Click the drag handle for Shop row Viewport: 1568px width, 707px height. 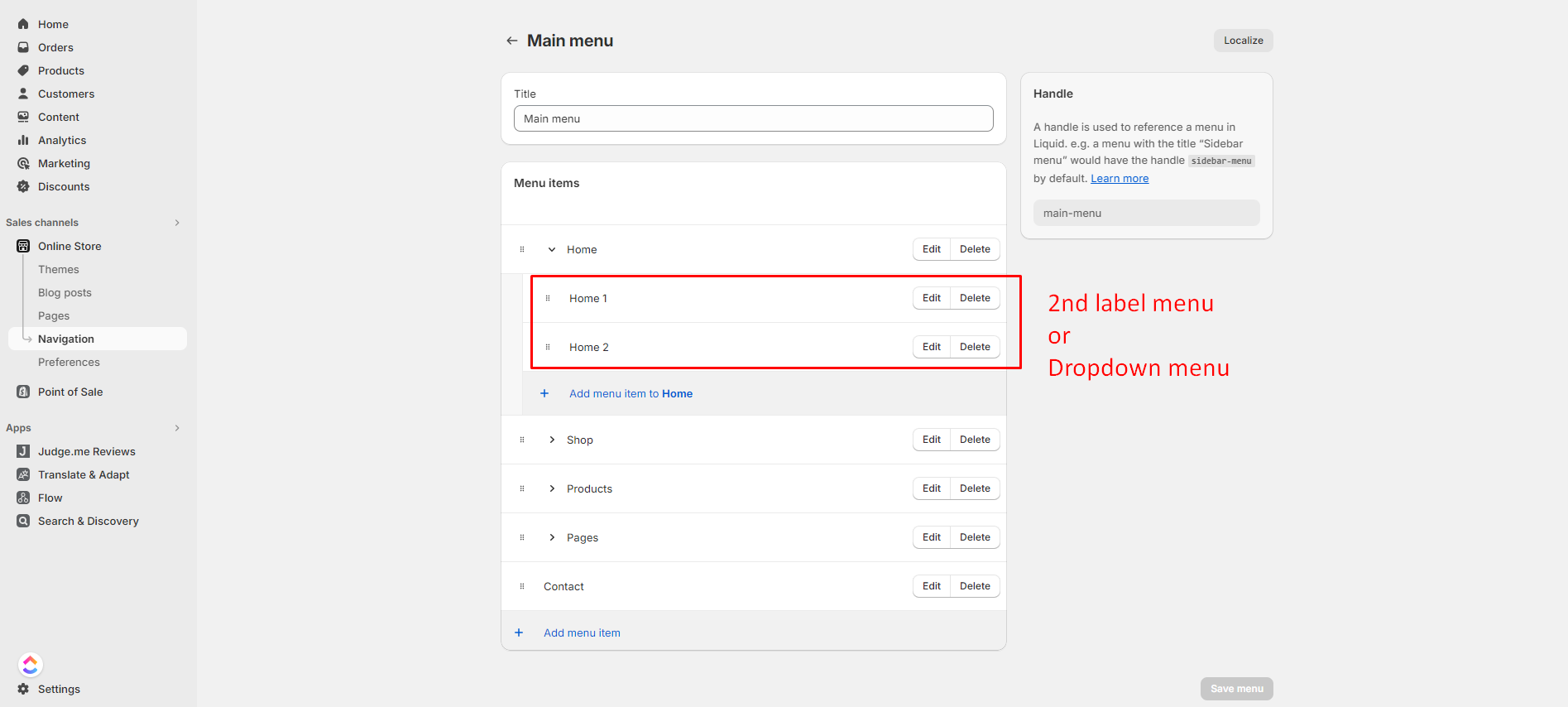pyautogui.click(x=522, y=440)
